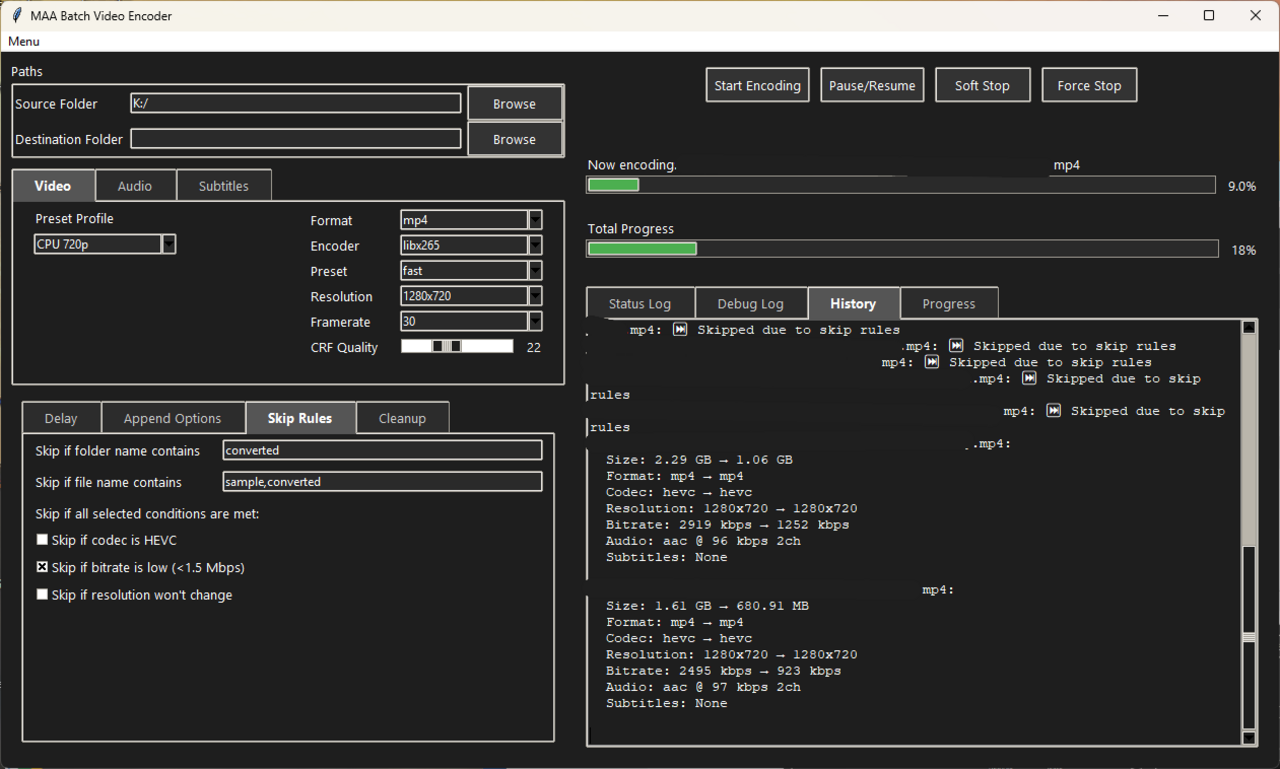The width and height of the screenshot is (1280, 769).
Task: Click the 9.0% progress value
Action: coord(1241,186)
